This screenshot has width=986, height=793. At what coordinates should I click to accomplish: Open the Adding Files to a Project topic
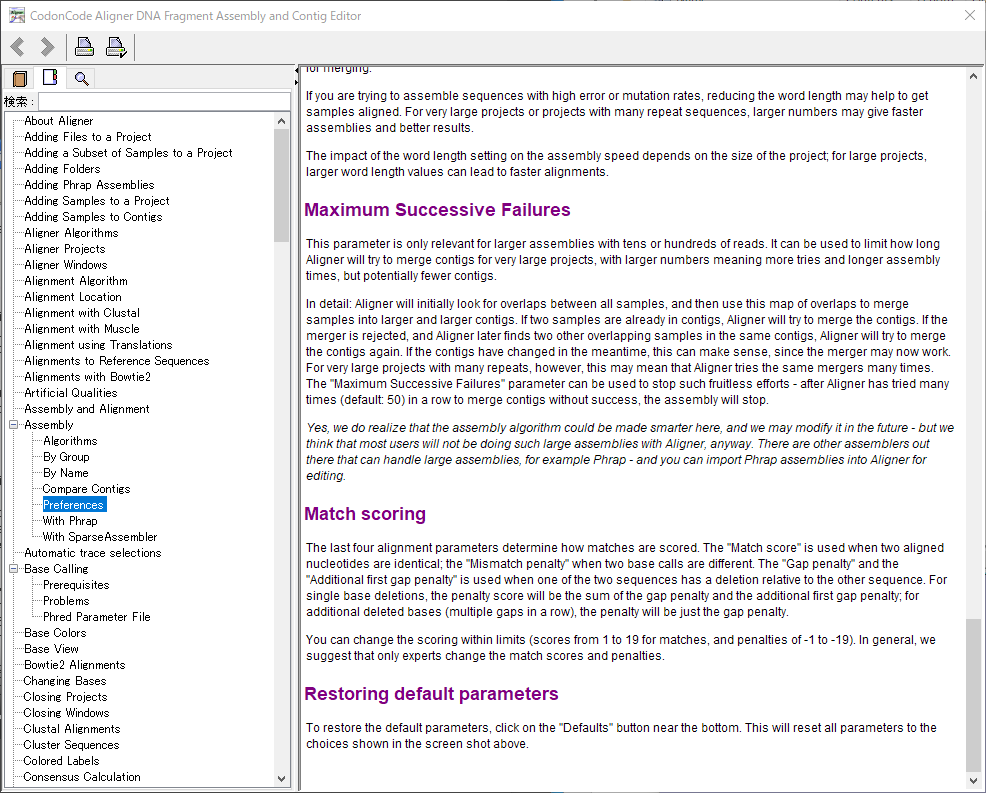87,137
